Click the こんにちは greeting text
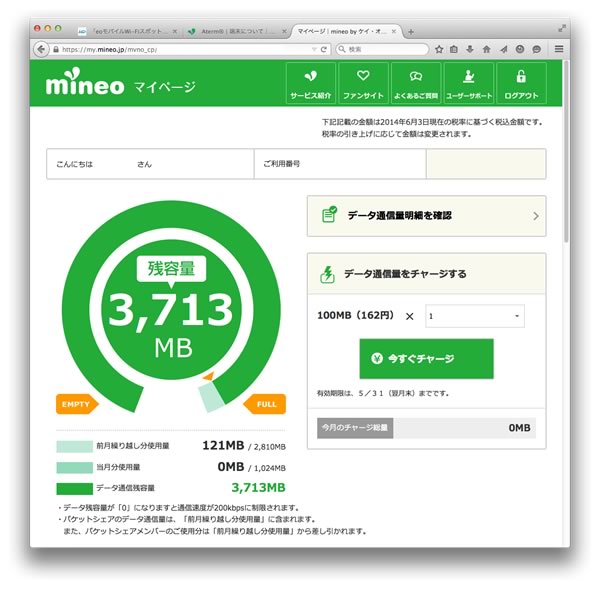Viewport: 600px width, 589px height. (75, 164)
